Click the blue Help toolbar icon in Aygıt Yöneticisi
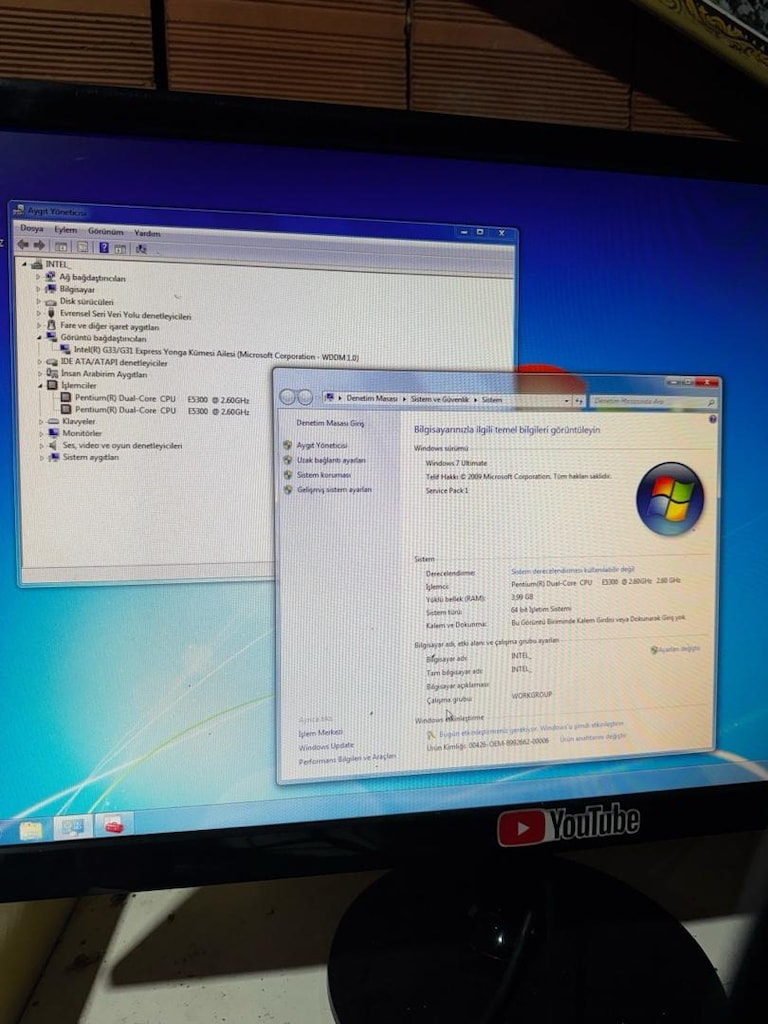Viewport: 768px width, 1024px height. (x=104, y=248)
